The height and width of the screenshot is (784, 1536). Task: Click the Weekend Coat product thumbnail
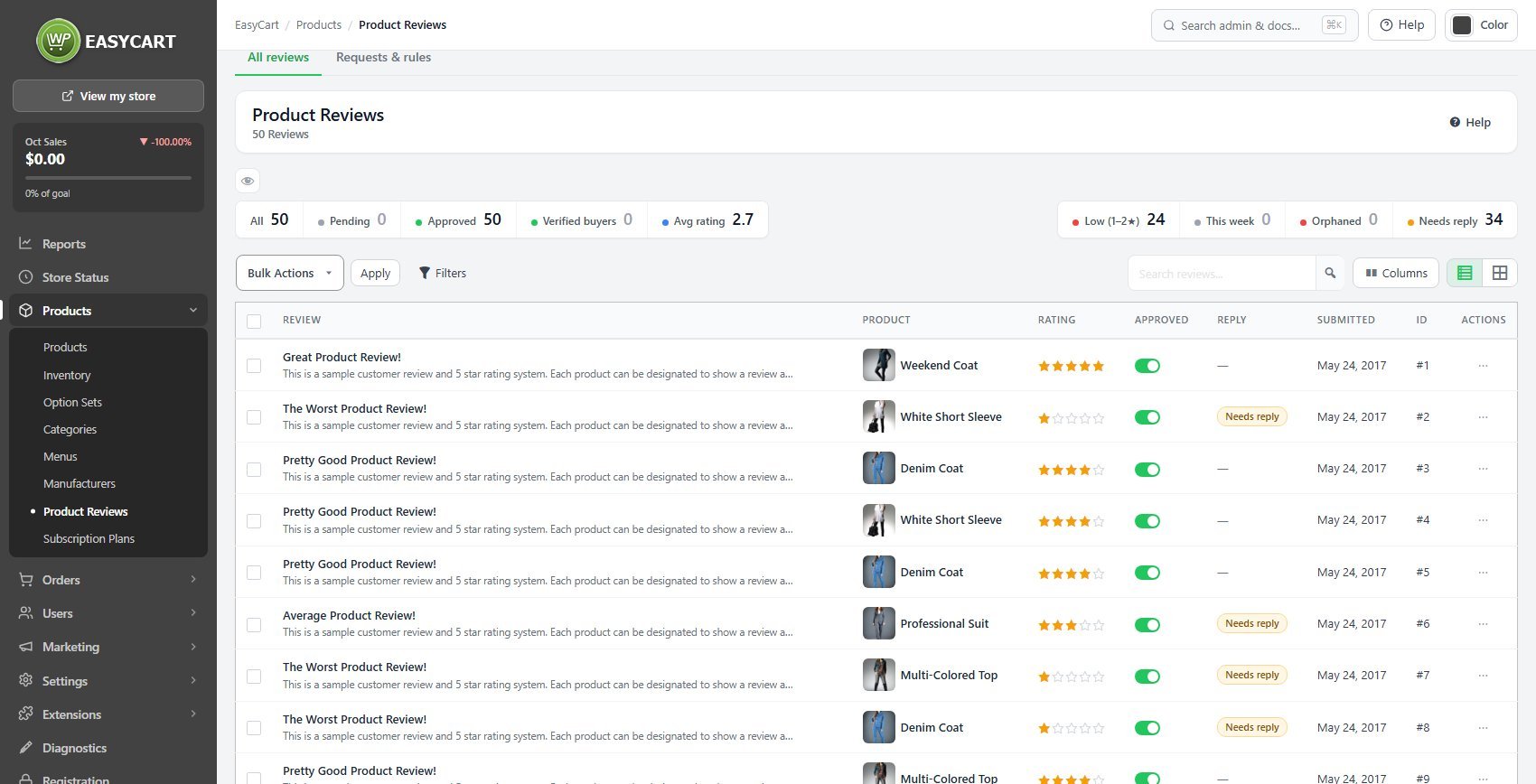click(878, 365)
